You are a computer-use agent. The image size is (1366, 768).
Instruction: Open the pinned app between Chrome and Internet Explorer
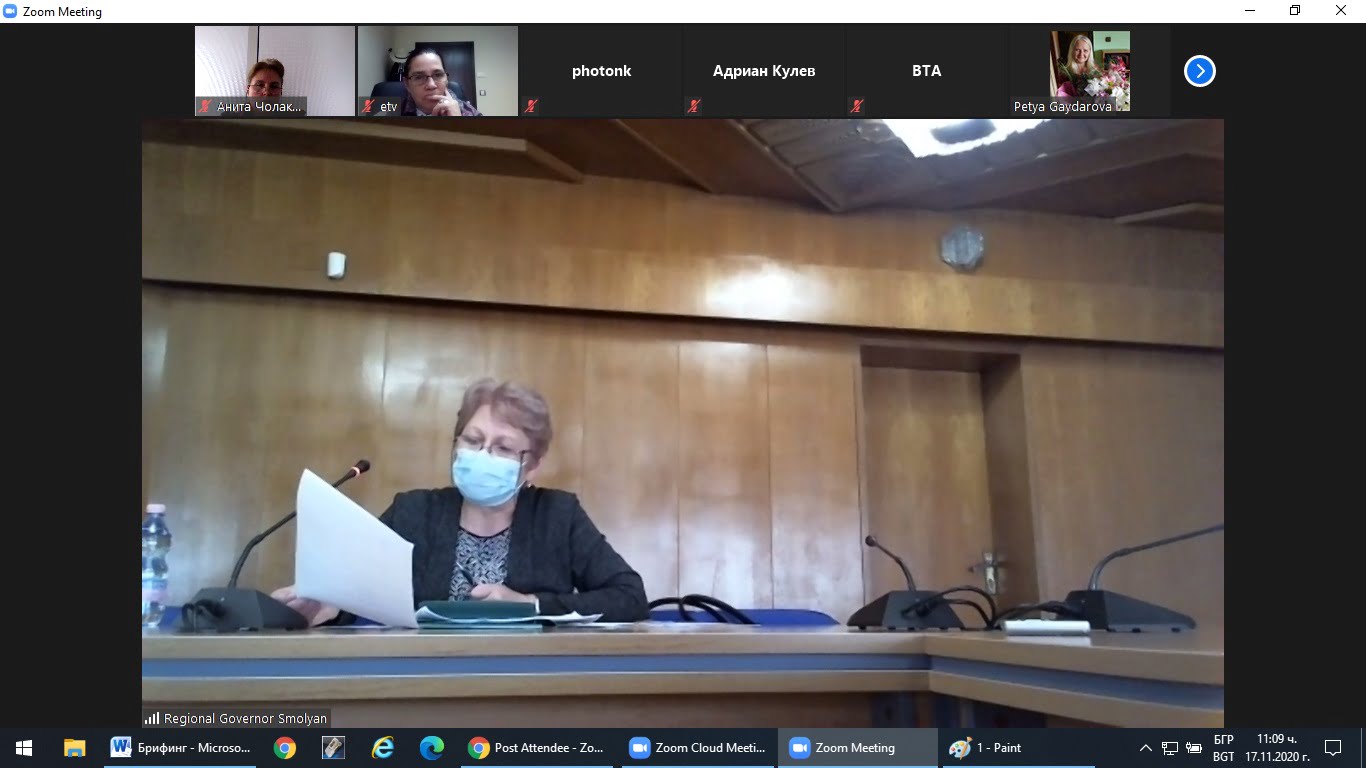point(333,748)
